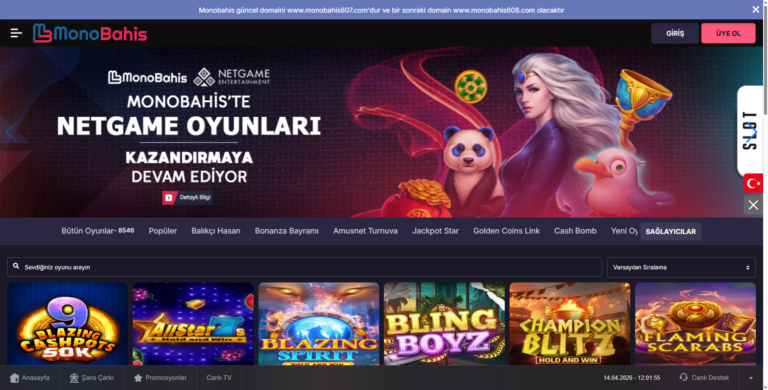Click the MonoBahis logo
The width and height of the screenshot is (768, 390).
pyautogui.click(x=90, y=33)
